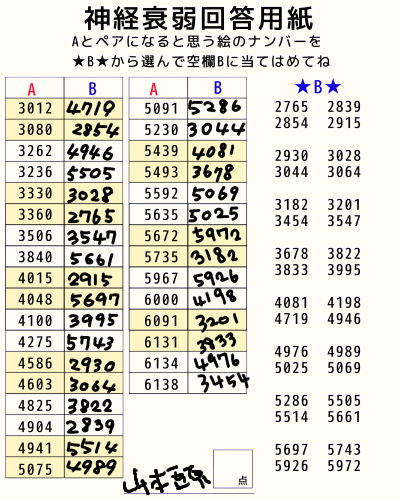The width and height of the screenshot is (399, 500).
Task: Click the title 神経衰弱回答用紙
Action: point(199,18)
